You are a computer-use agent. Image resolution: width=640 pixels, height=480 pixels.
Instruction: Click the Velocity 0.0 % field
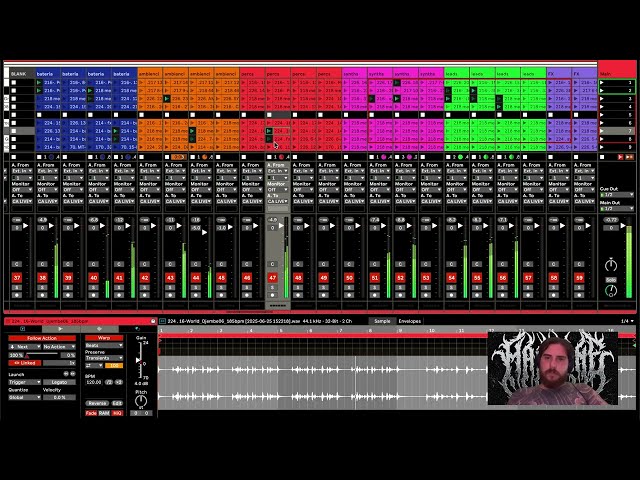pyautogui.click(x=59, y=398)
